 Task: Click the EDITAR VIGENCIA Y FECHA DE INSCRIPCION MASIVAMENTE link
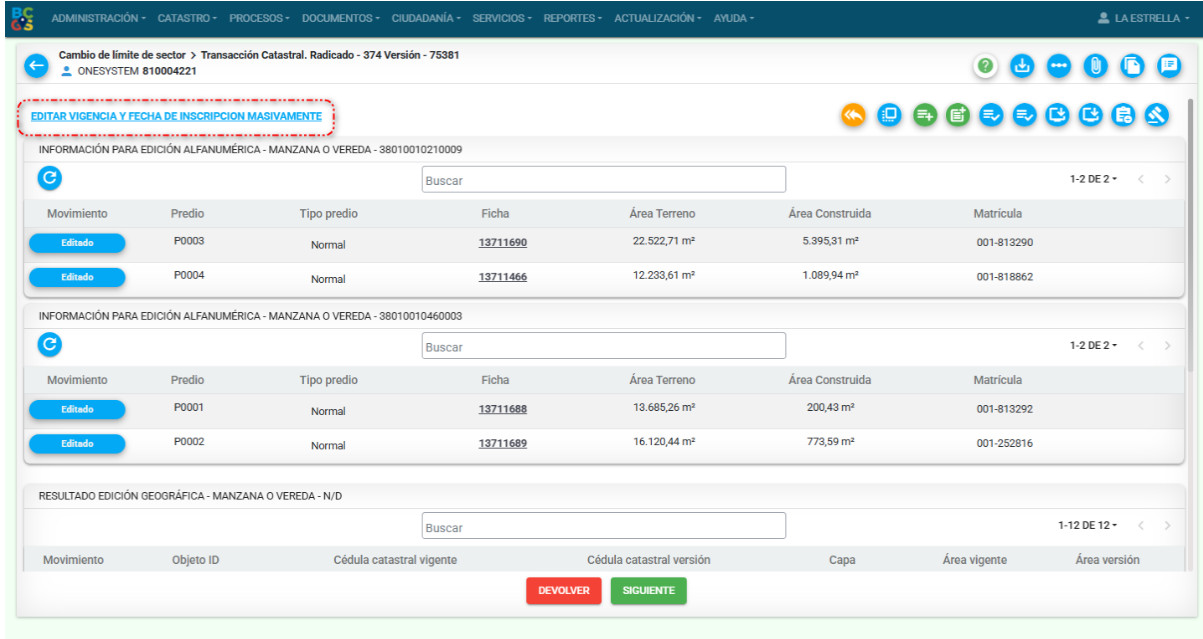tap(176, 117)
